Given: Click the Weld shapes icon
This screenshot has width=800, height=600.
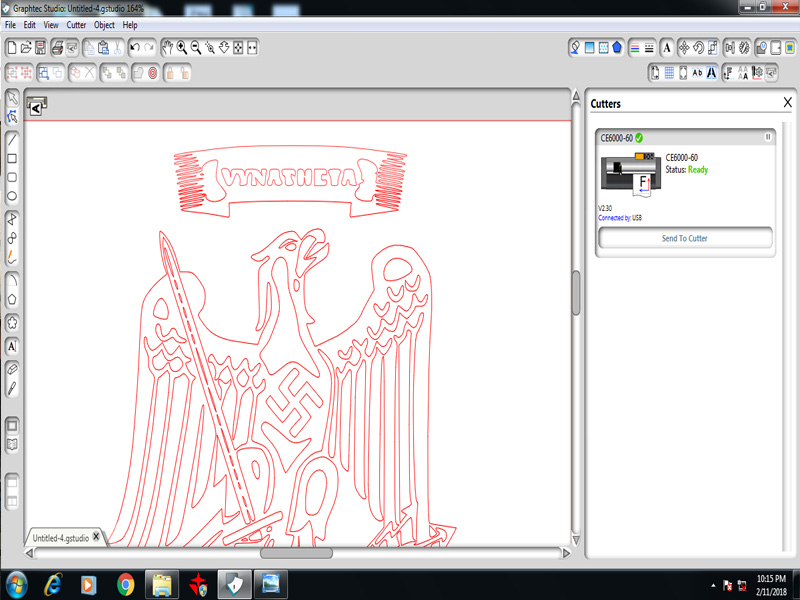Looking at the screenshot, I should click(139, 73).
